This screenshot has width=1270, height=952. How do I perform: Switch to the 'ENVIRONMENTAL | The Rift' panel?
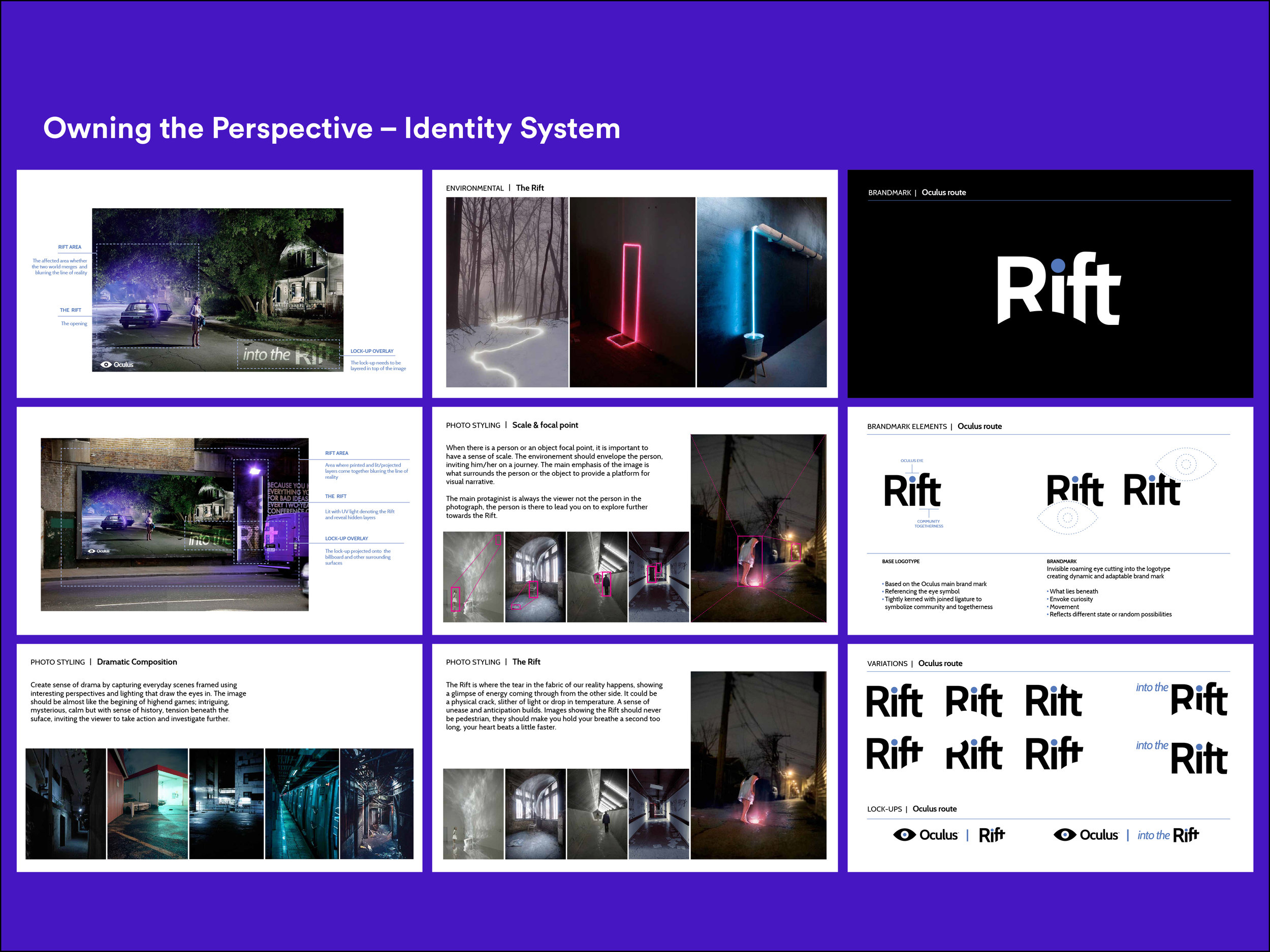click(x=495, y=188)
